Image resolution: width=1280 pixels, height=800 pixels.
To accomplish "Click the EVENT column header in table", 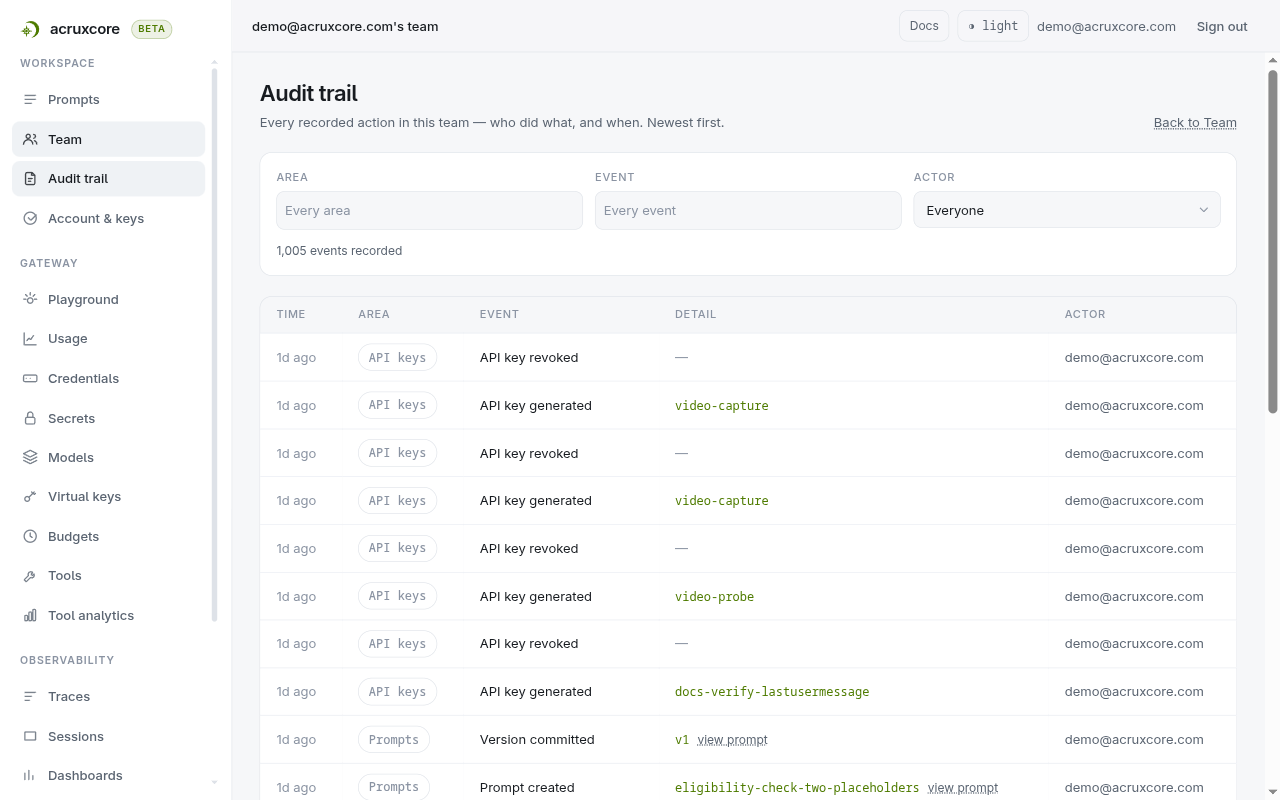I will (499, 314).
